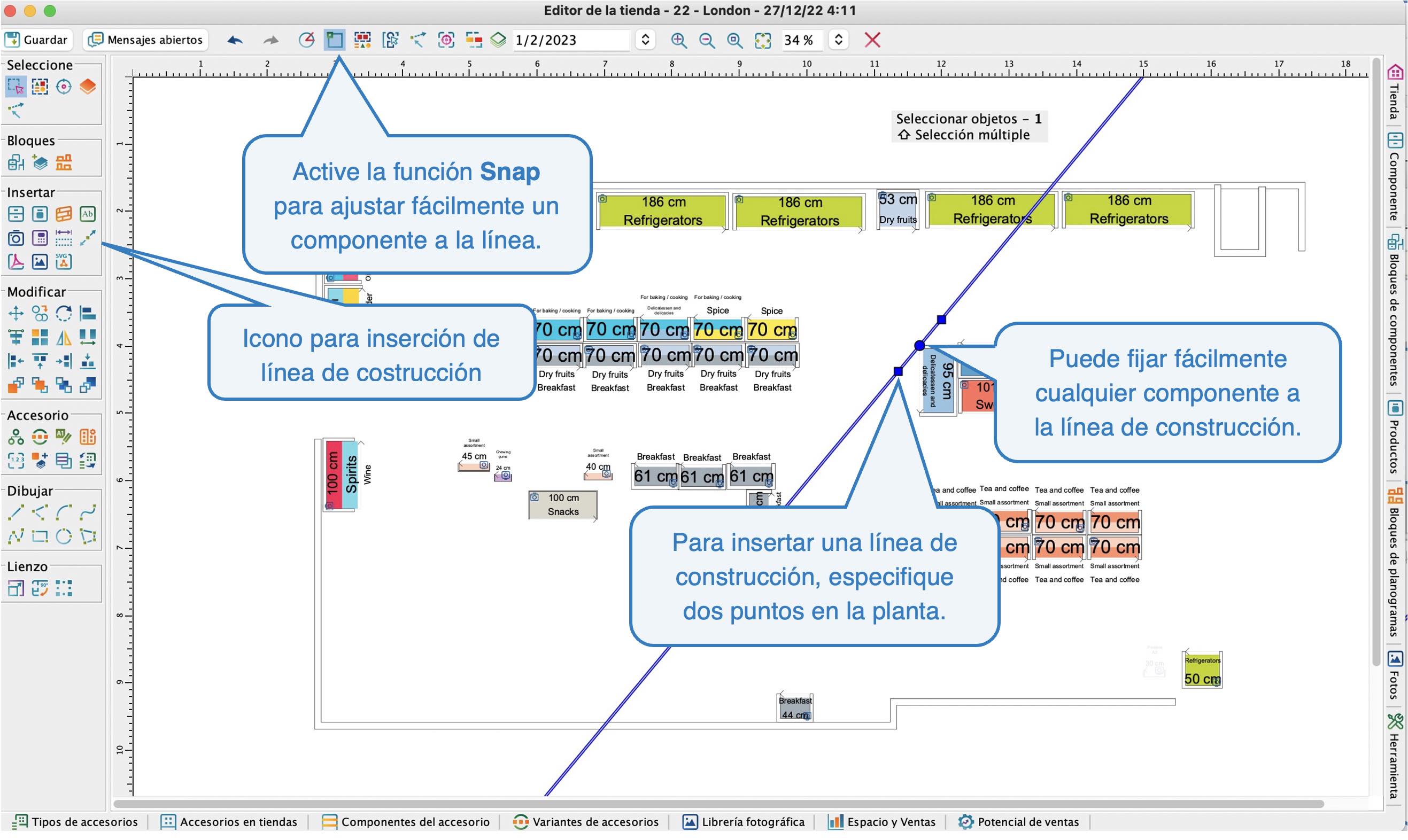1408x840 pixels.
Task: Open the date stepper next to 1/2/2023
Action: click(x=645, y=40)
